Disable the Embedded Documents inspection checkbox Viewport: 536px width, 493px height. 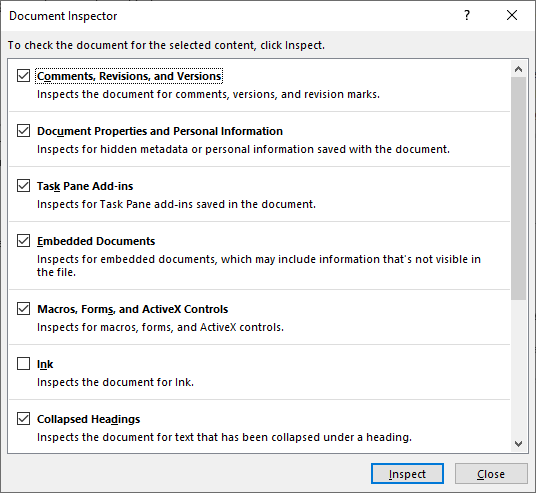click(x=23, y=241)
